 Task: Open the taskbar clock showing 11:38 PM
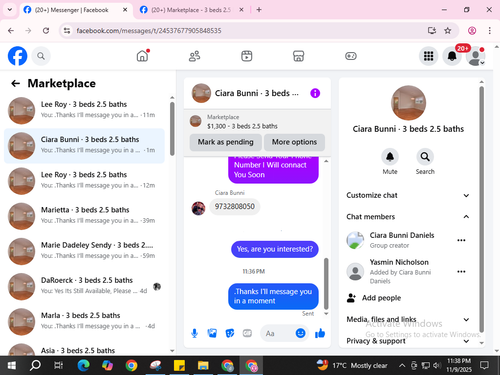(459, 365)
